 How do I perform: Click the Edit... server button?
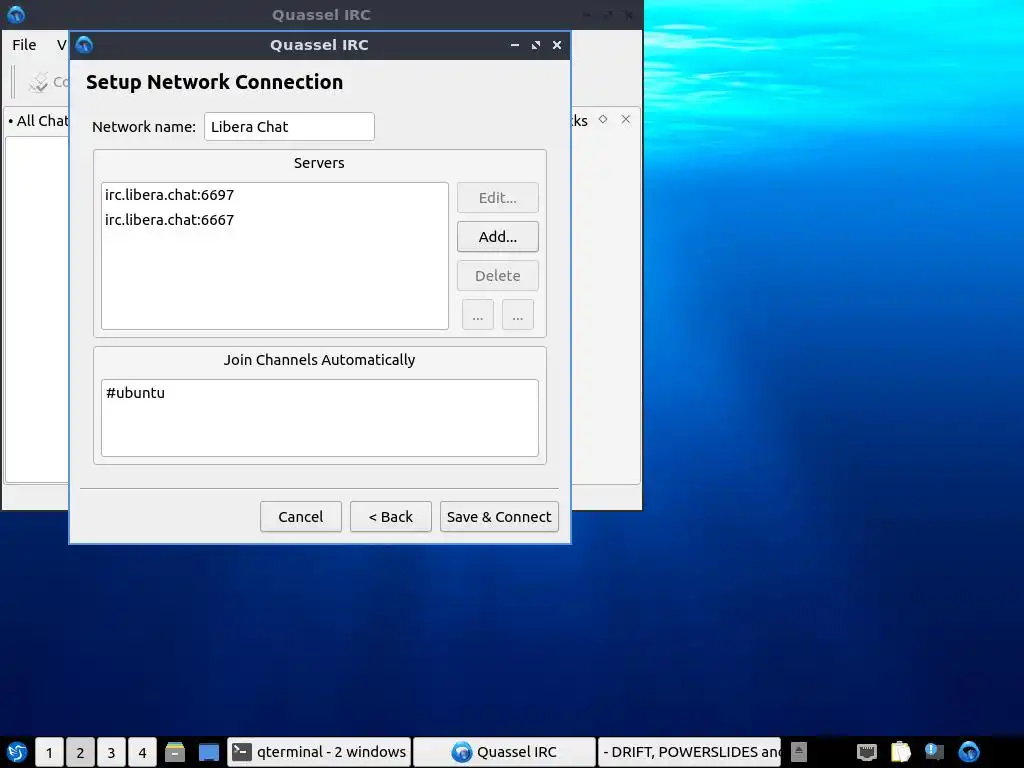pos(498,198)
